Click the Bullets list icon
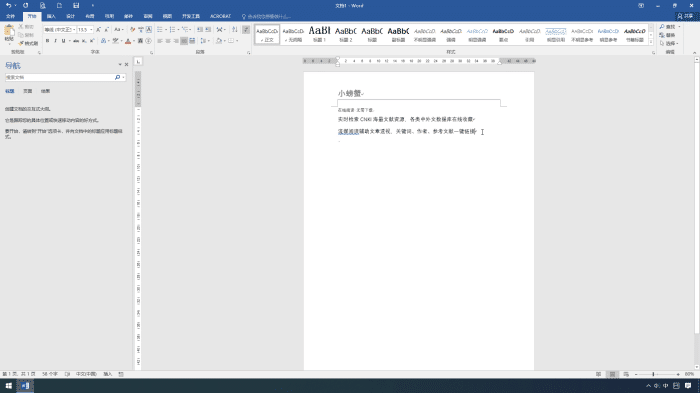 coord(160,29)
